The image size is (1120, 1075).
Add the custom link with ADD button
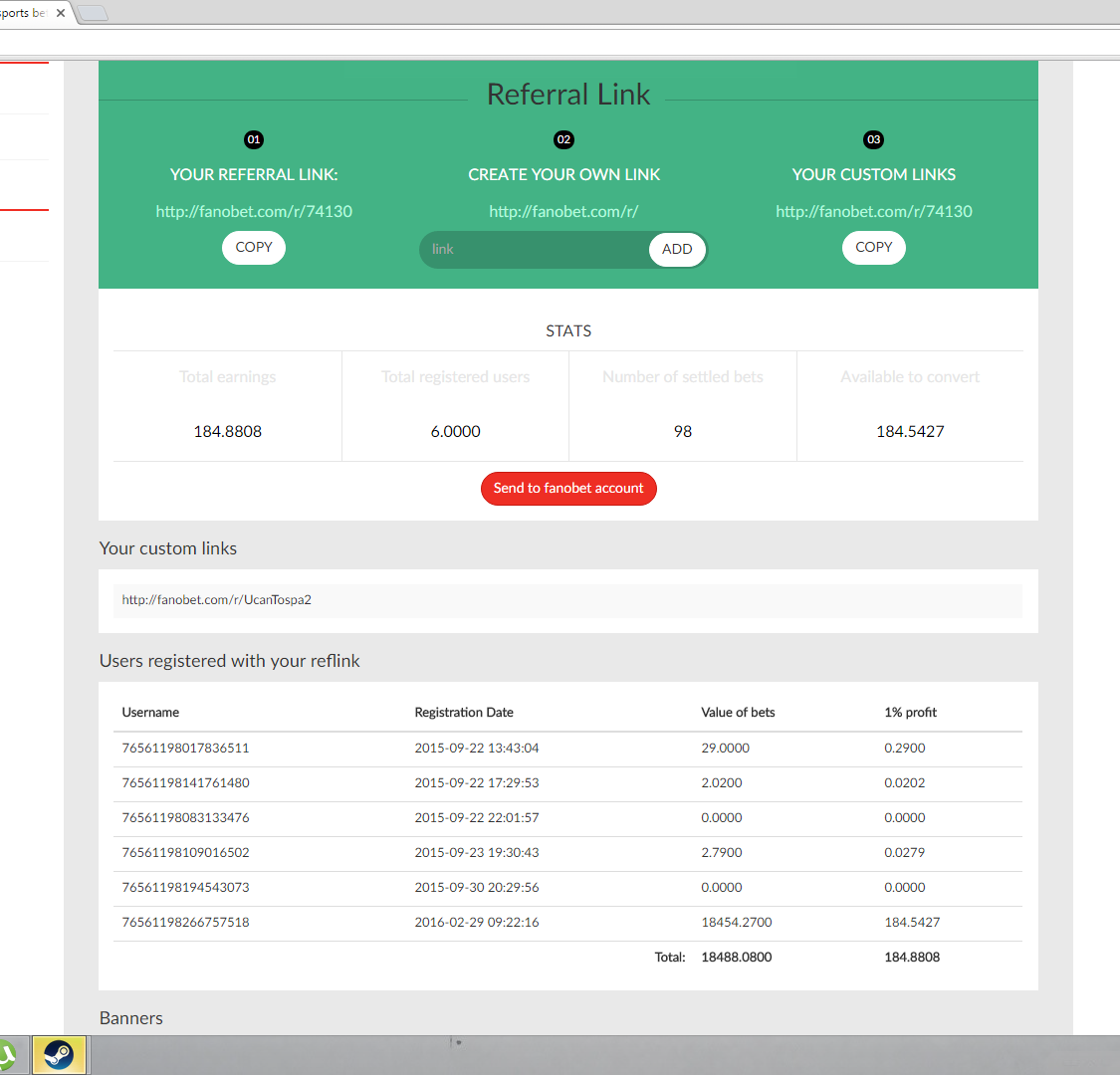677,249
